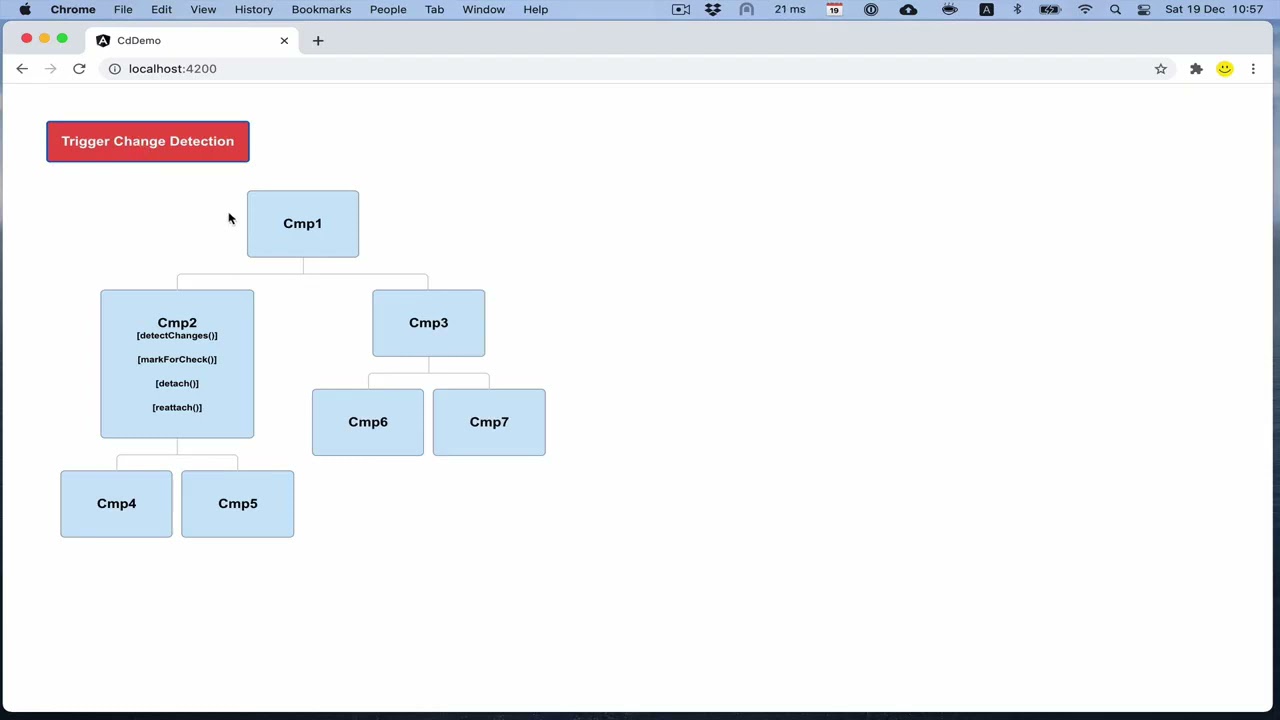
Task: Open the Wi-Fi menu bar icon
Action: tap(1085, 10)
